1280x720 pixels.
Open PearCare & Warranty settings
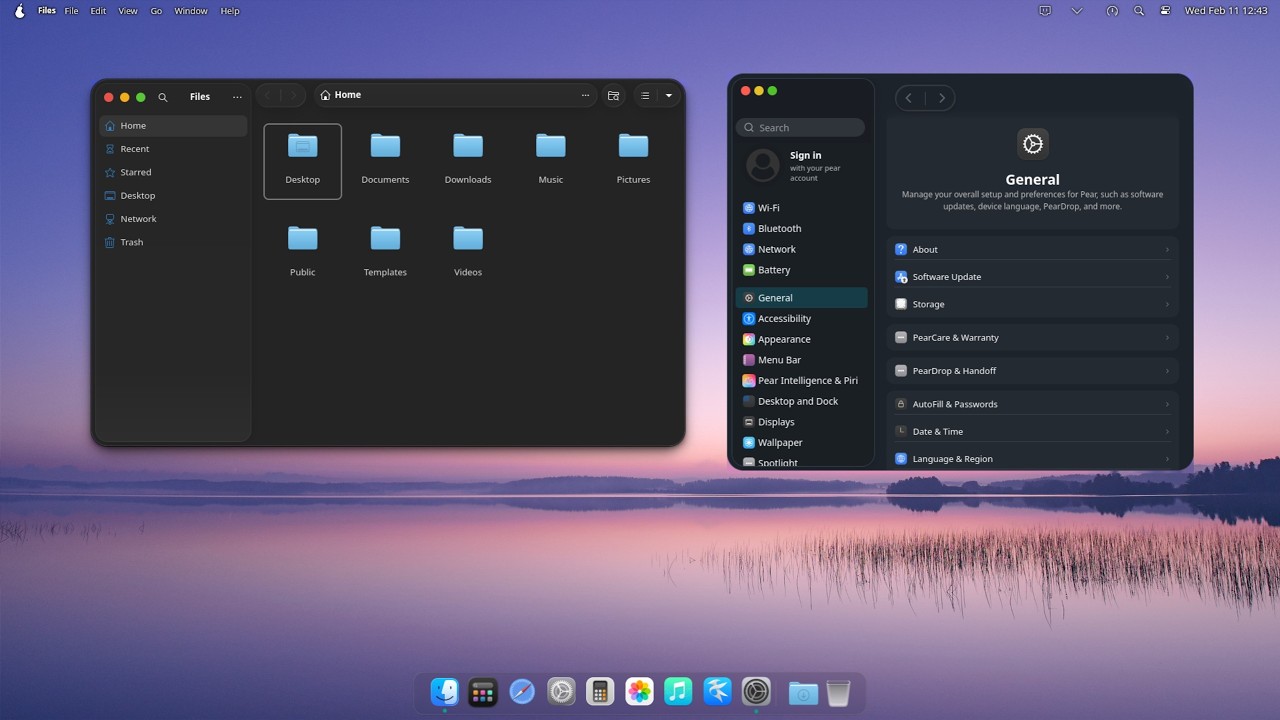pyautogui.click(x=1032, y=338)
